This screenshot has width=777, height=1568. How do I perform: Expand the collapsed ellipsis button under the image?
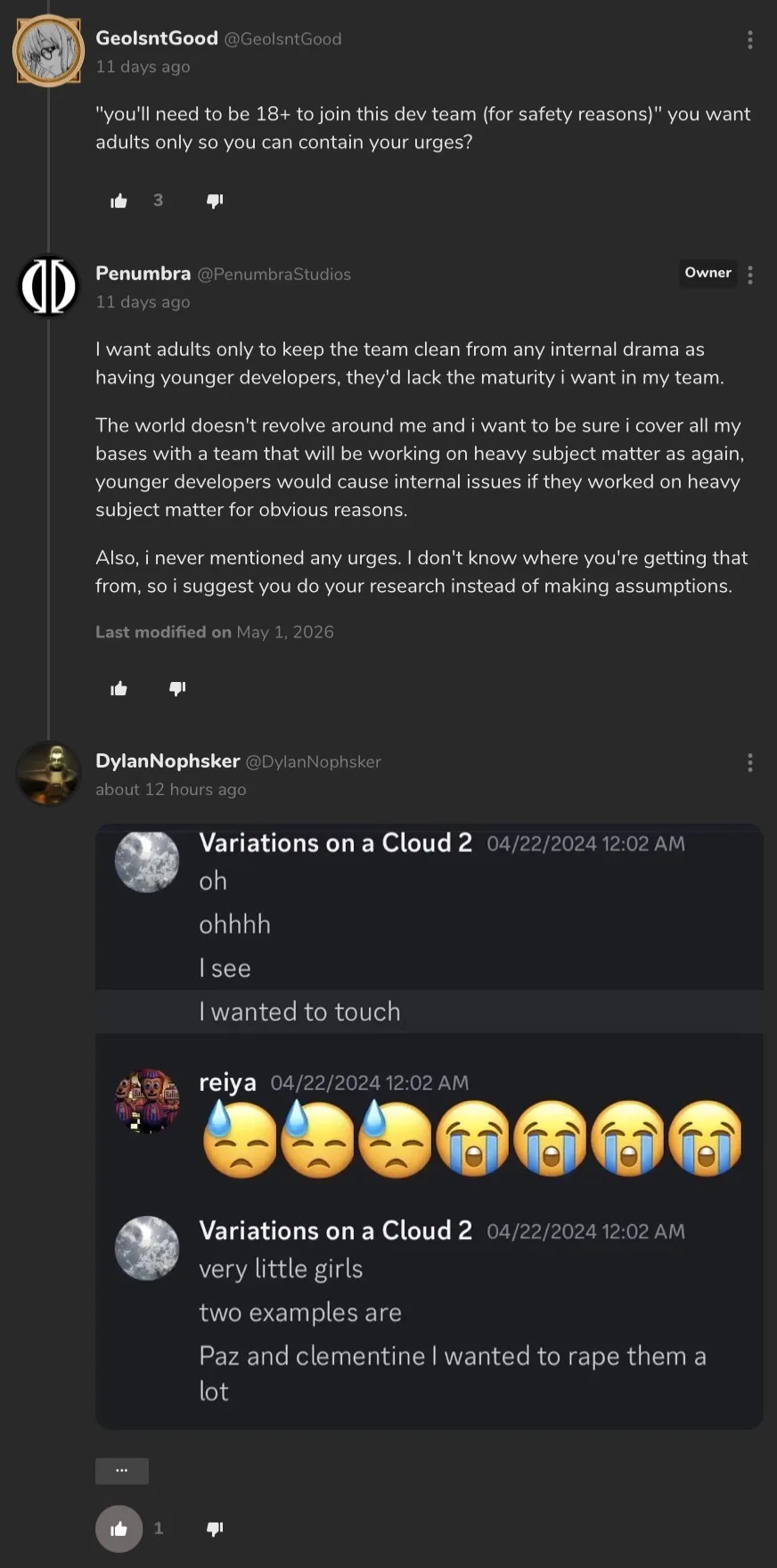tap(122, 1470)
